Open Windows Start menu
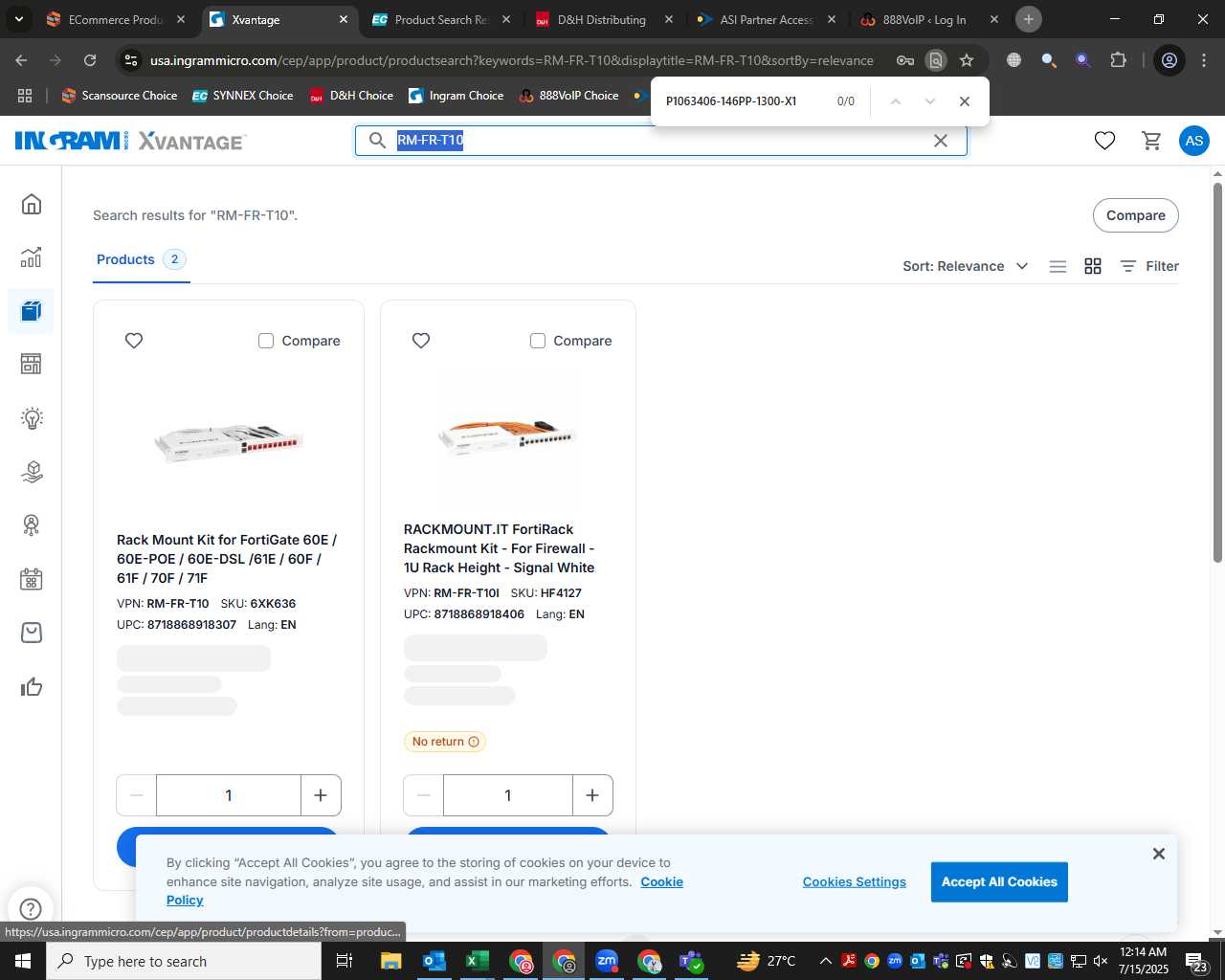This screenshot has width=1225, height=980. [x=23, y=961]
